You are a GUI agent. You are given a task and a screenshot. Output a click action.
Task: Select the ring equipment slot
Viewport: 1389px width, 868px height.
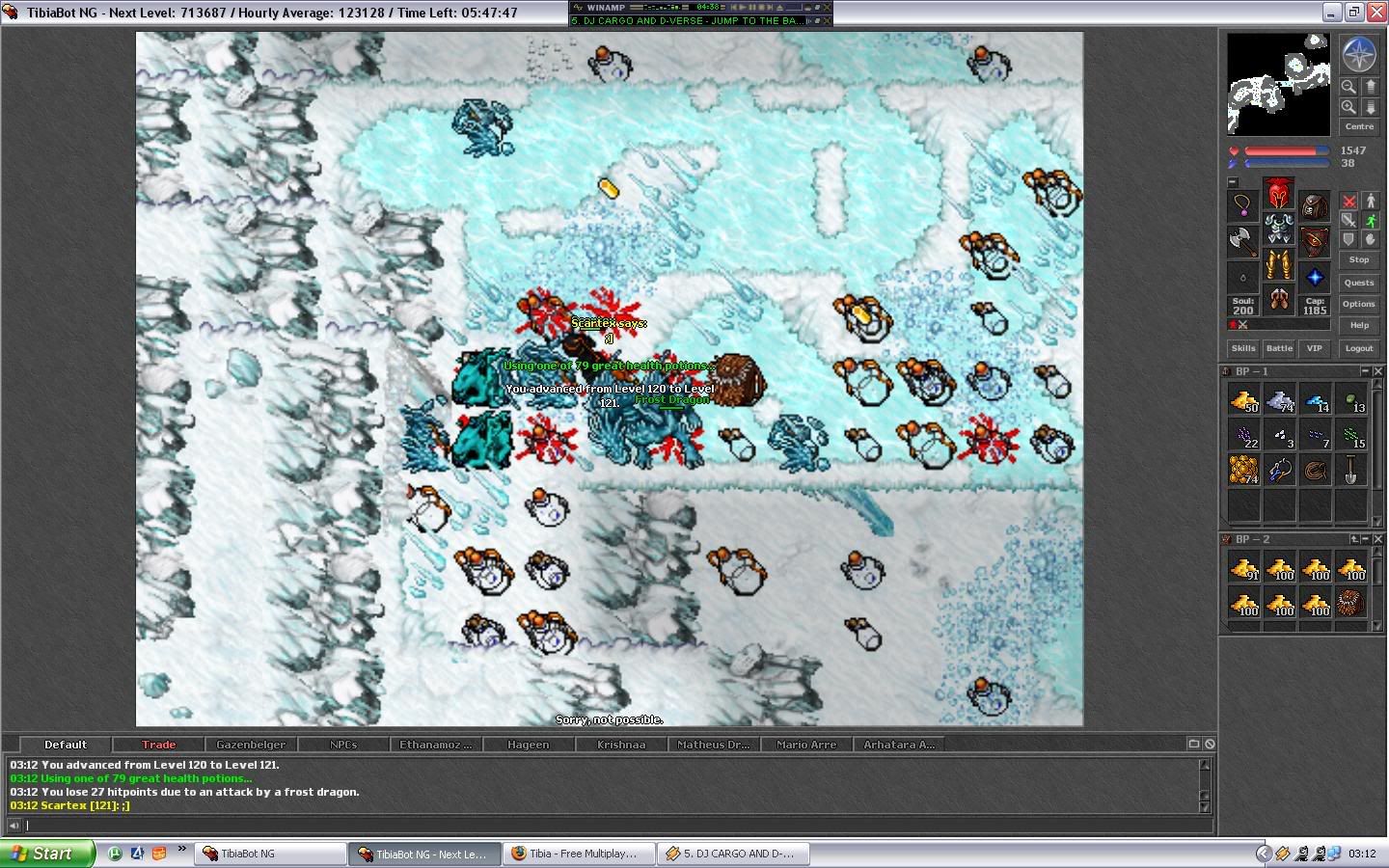point(1243,277)
